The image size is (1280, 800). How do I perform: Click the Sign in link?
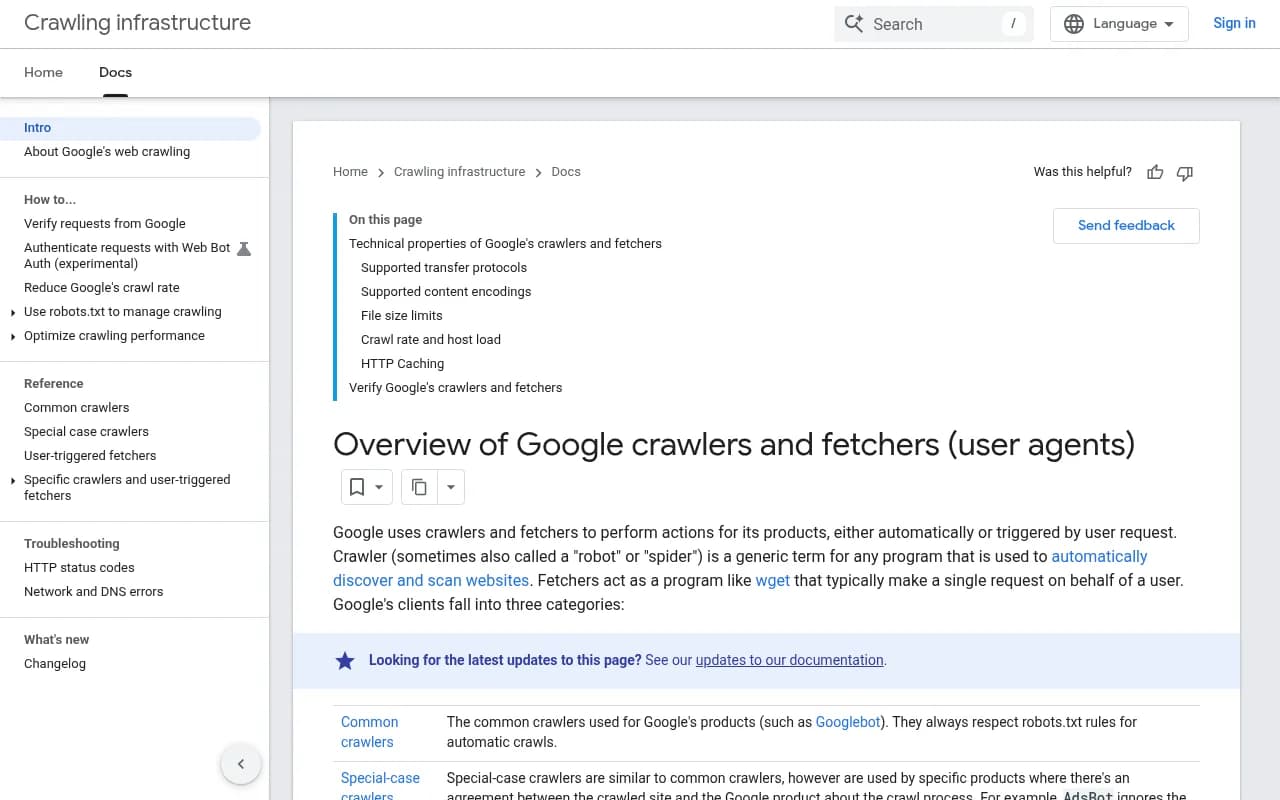point(1234,23)
